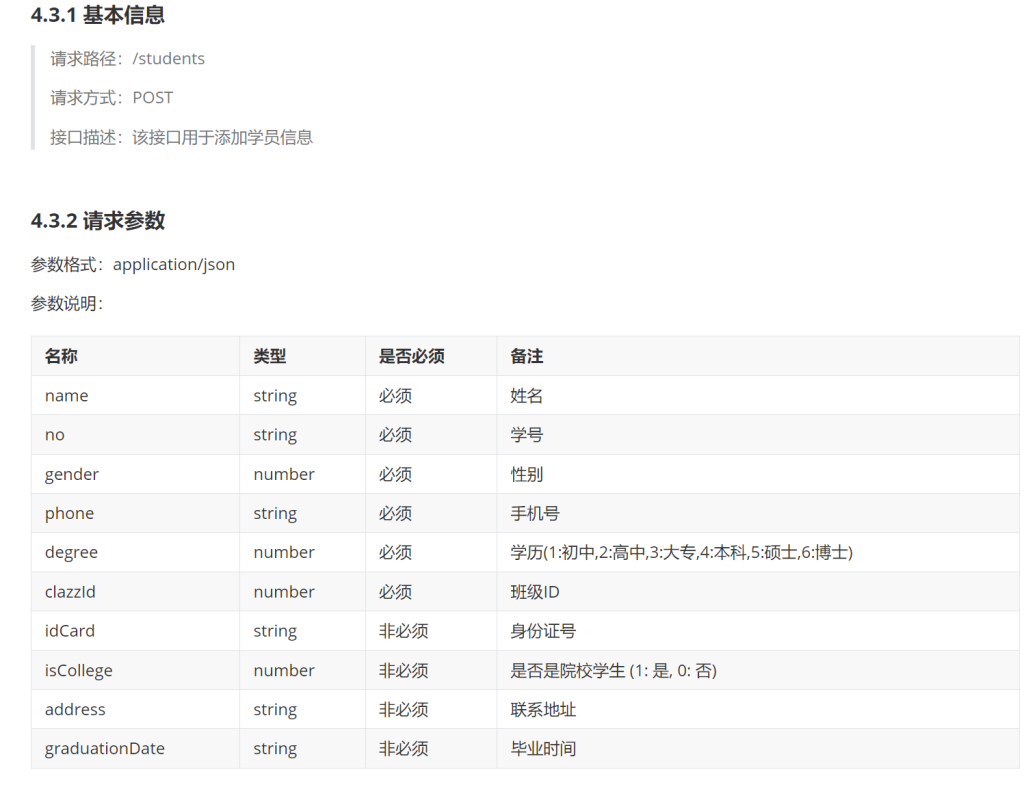Select the "名称" column header
1024x787 pixels.
[61, 356]
